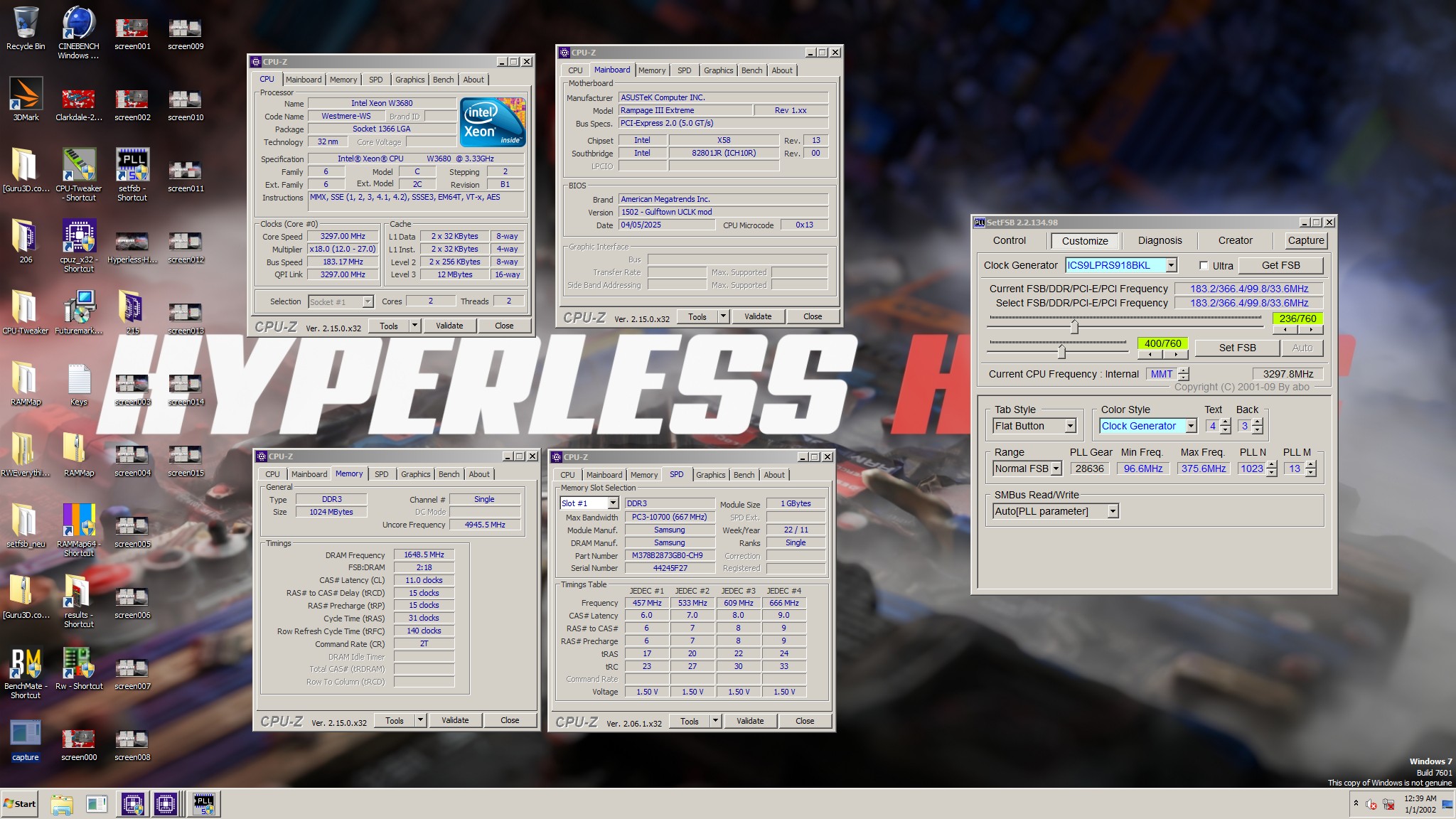1456x819 pixels.
Task: Decrease the PLL M stepper value
Action: pos(1310,473)
